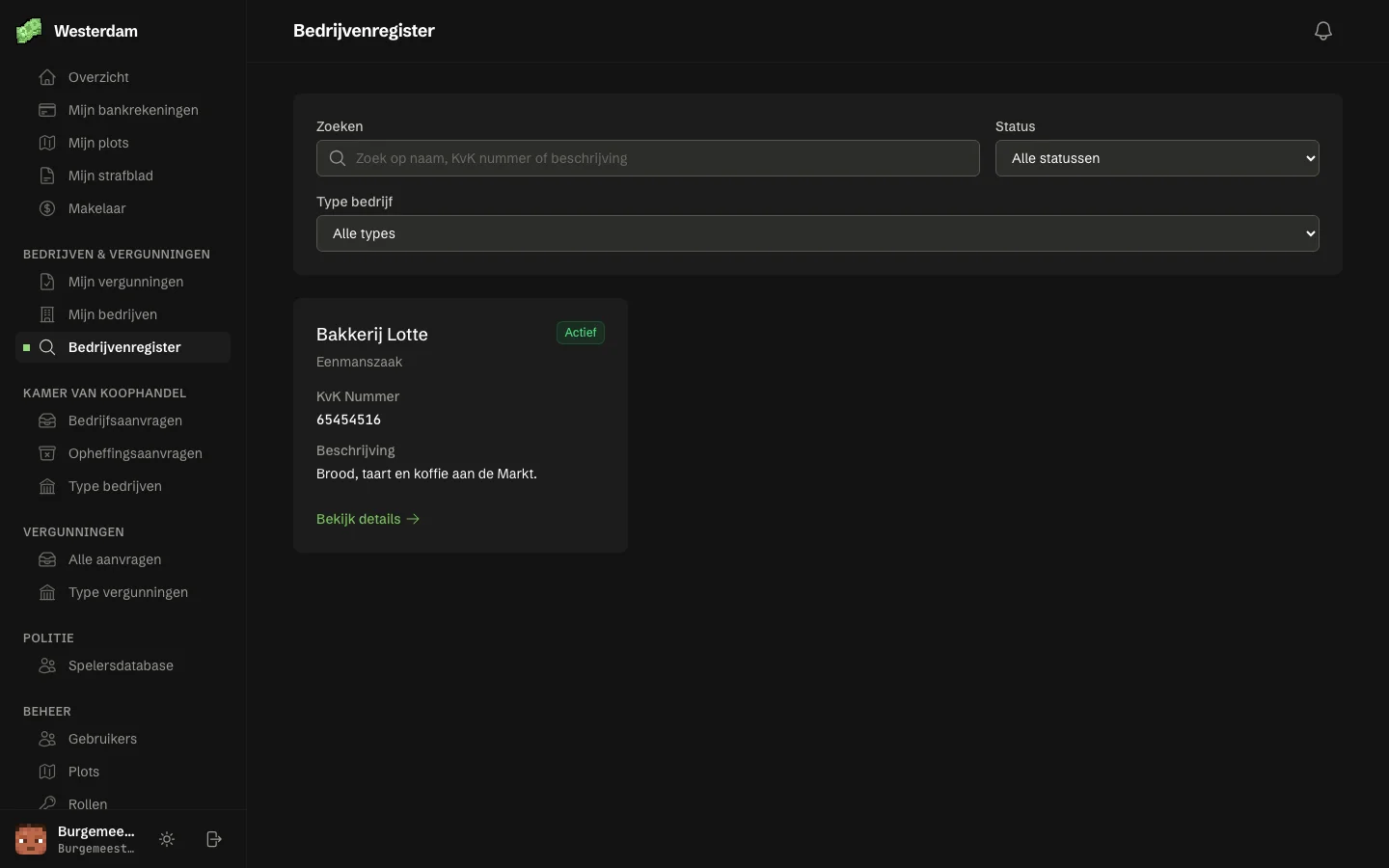The height and width of the screenshot is (868, 1389).
Task: Focus the Zoeken search field
Action: [648, 158]
